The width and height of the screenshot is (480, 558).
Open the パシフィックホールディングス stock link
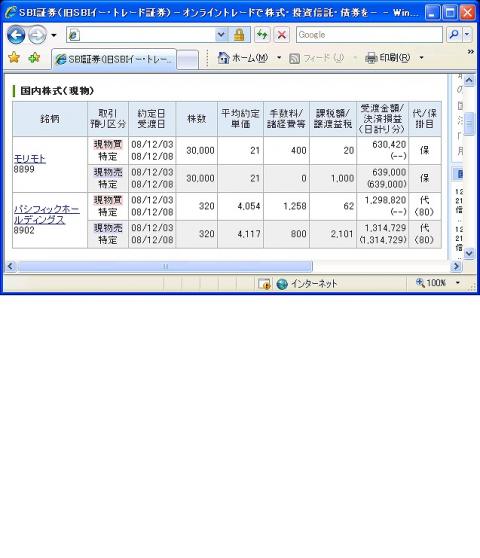coord(47,214)
